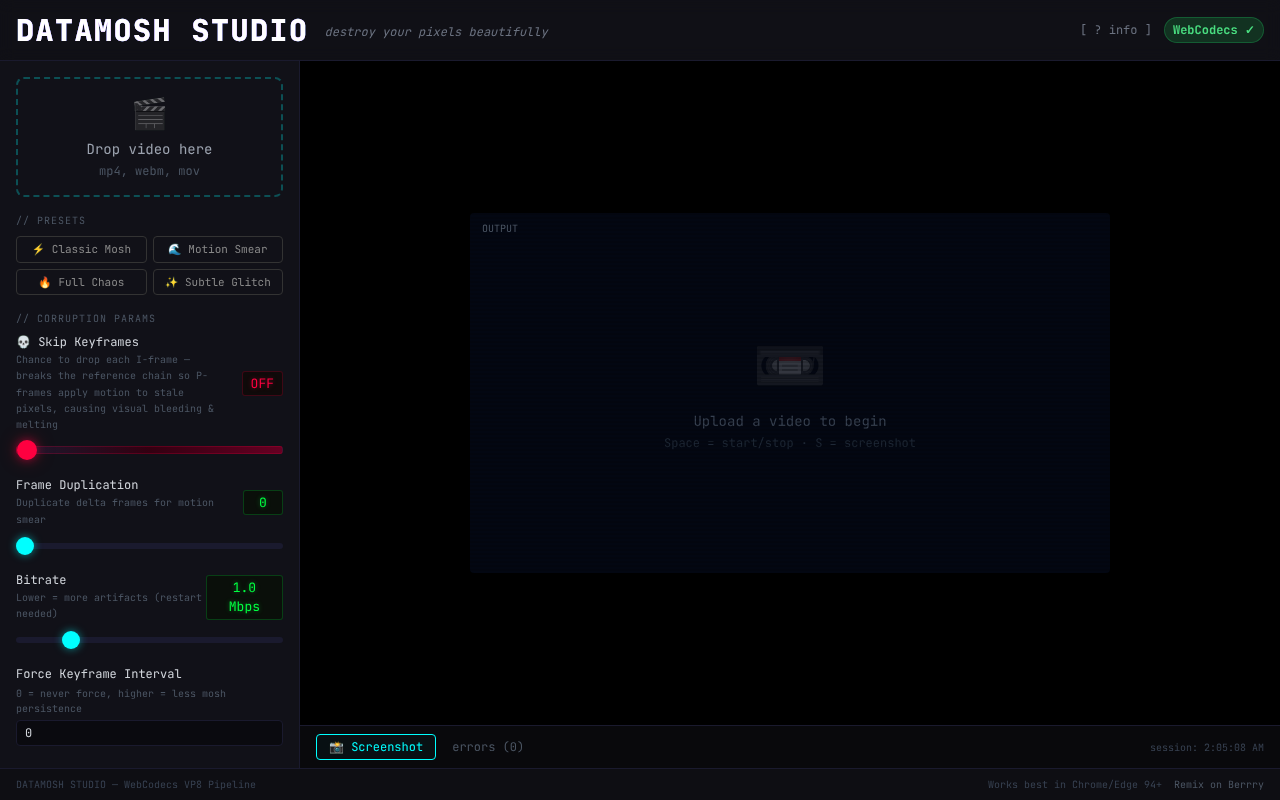Click the Frame Duplication slider handle
1280x800 pixels.
pyautogui.click(x=25, y=546)
